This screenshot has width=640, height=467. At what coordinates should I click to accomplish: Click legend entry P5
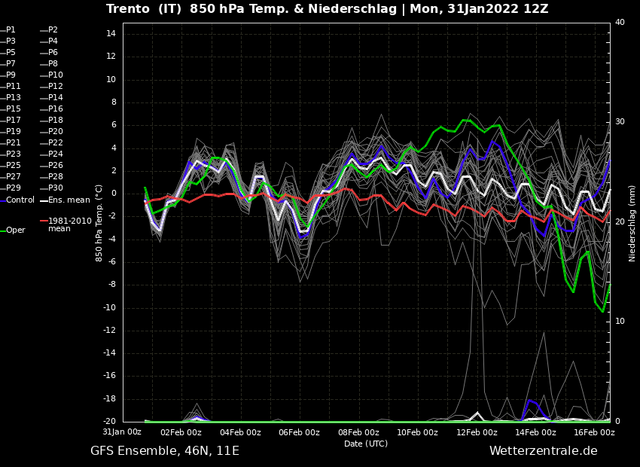pyautogui.click(x=8, y=52)
